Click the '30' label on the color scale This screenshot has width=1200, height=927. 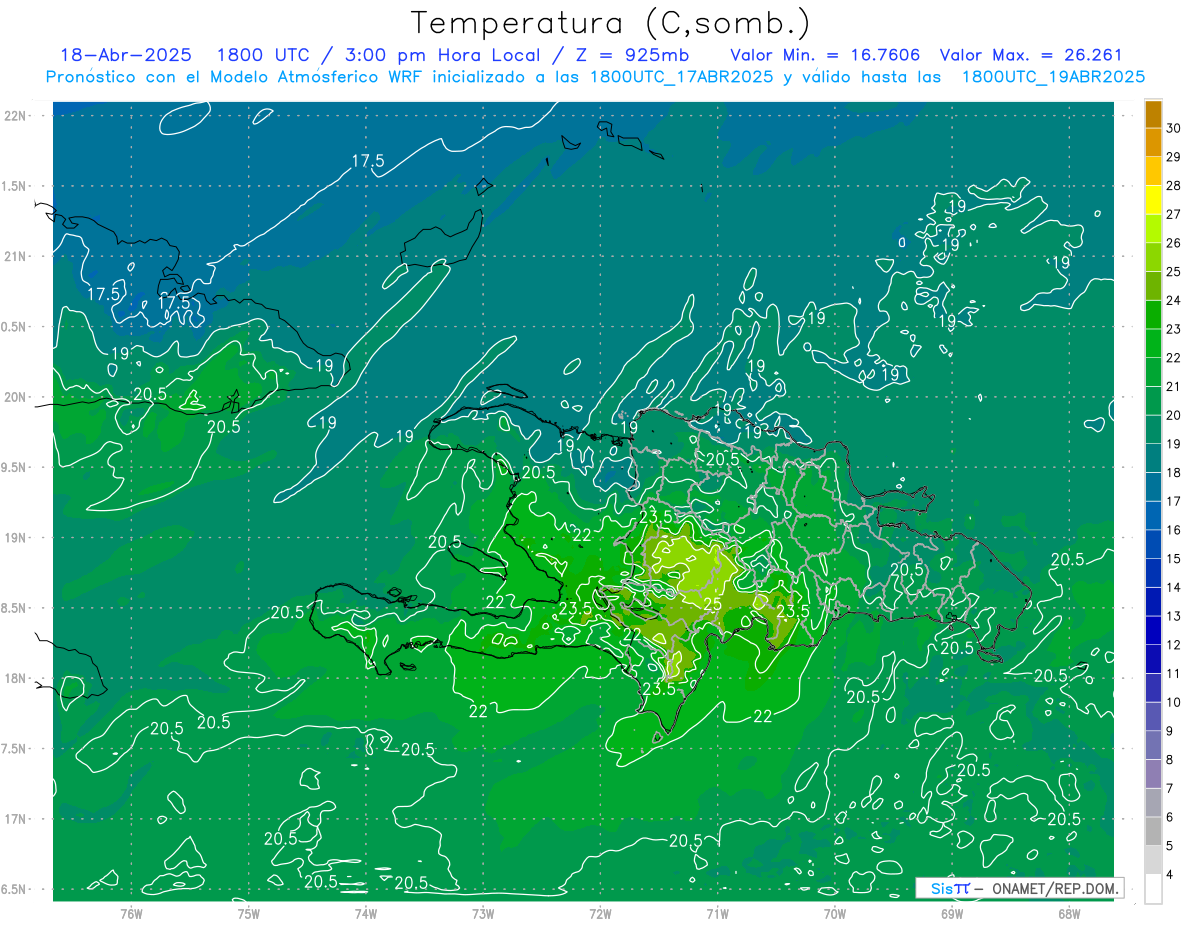pyautogui.click(x=1174, y=128)
